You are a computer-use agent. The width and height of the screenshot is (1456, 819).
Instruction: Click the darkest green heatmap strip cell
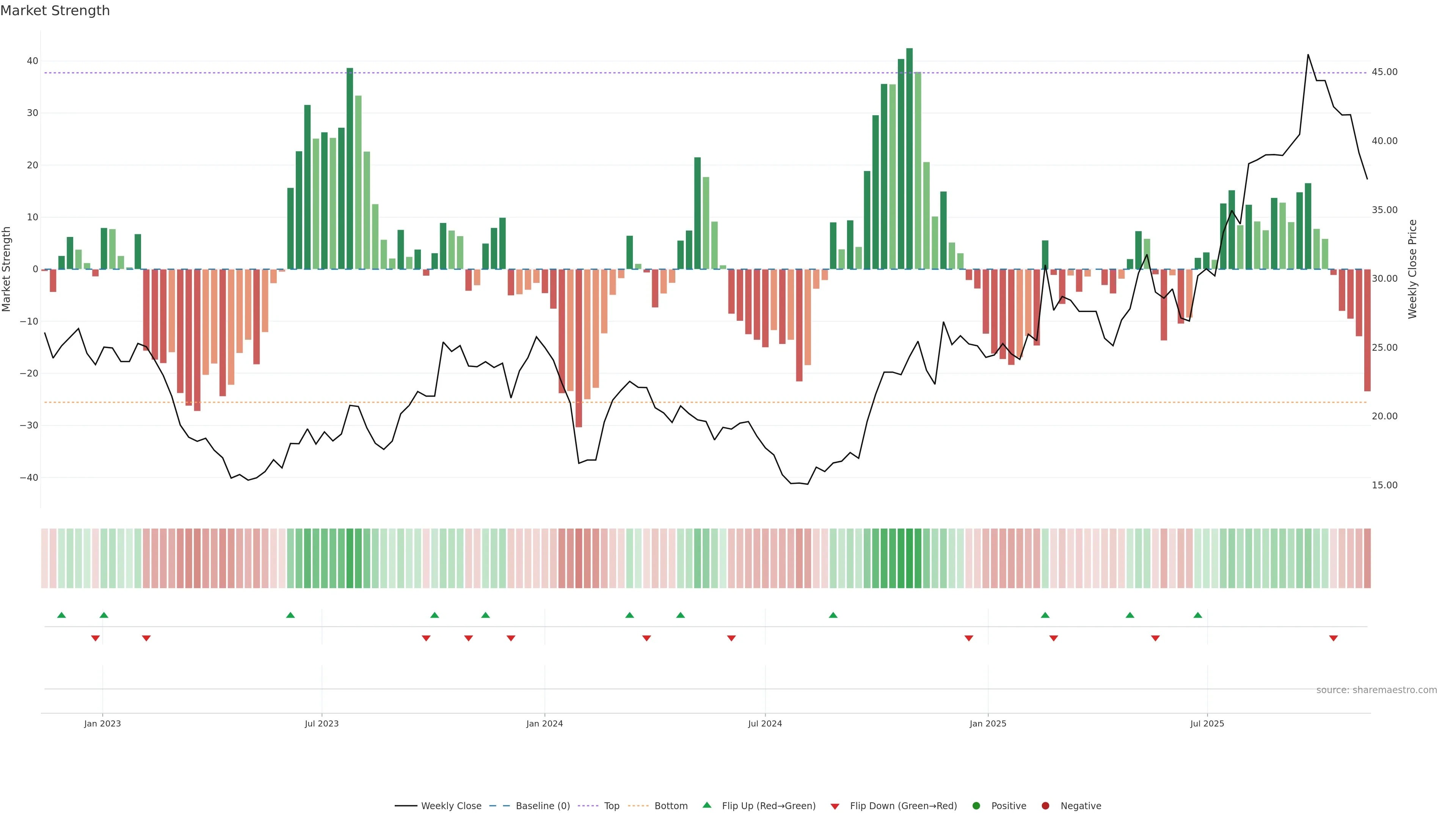pyautogui.click(x=910, y=559)
